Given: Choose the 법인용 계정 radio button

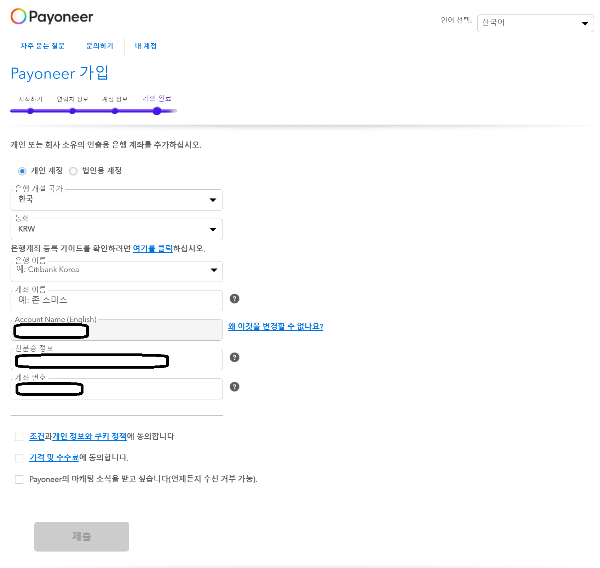Looking at the screenshot, I should click(x=73, y=171).
